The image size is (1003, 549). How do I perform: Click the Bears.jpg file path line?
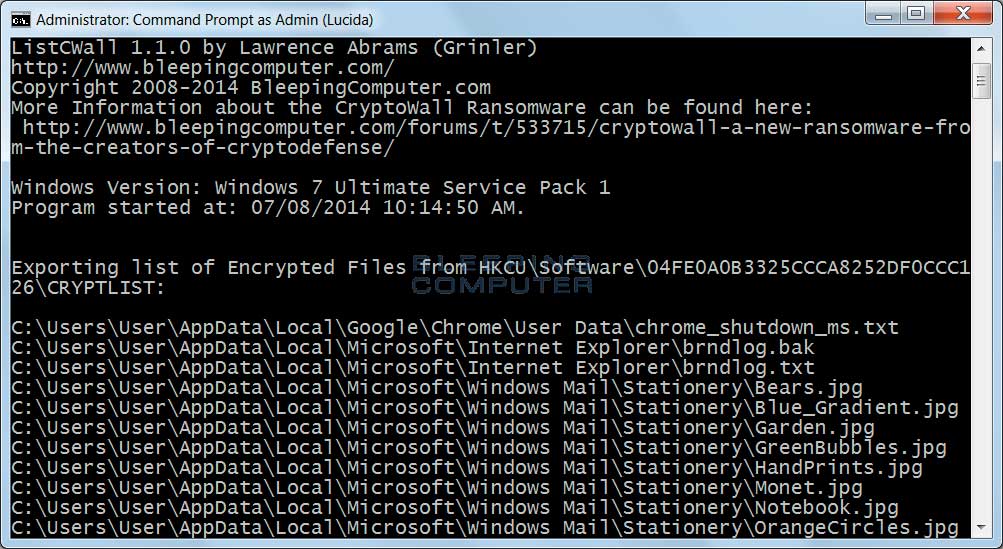pos(437,388)
